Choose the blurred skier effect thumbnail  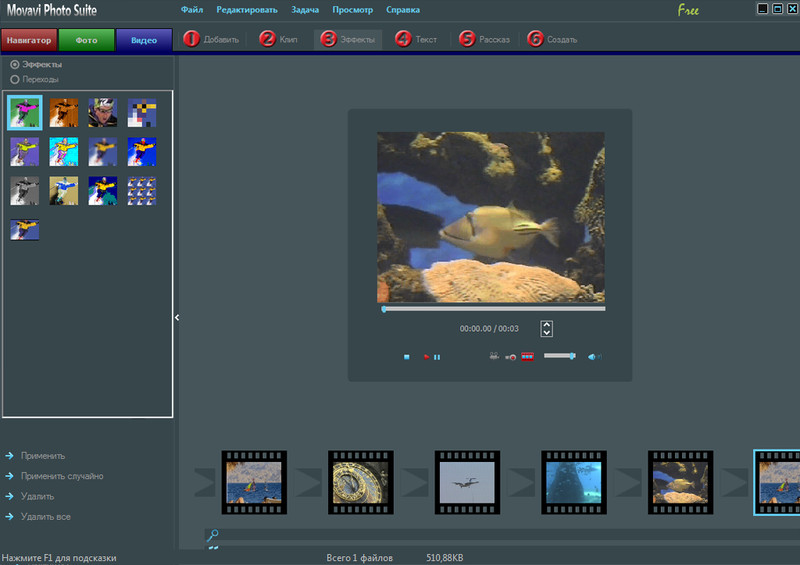pyautogui.click(x=103, y=152)
